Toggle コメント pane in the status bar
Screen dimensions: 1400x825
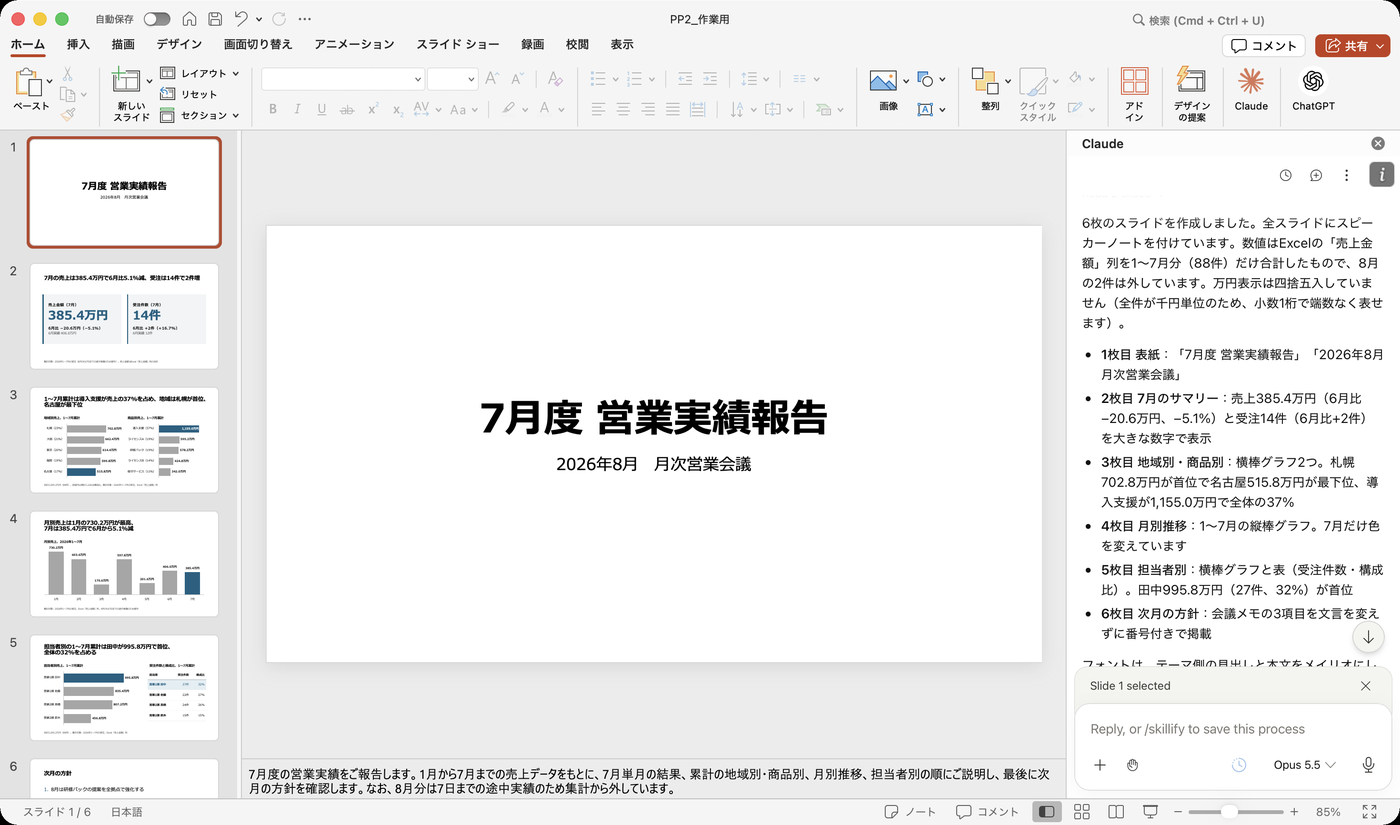point(987,812)
